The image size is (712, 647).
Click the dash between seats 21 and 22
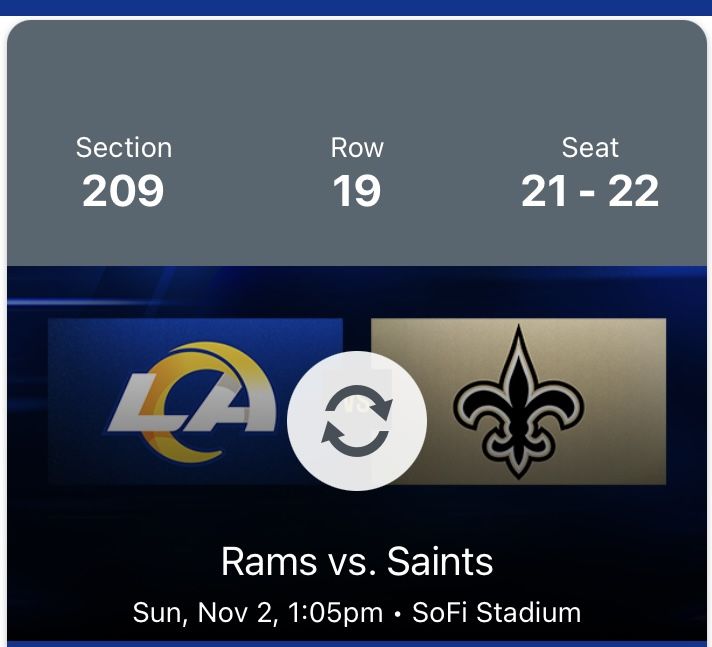point(590,192)
